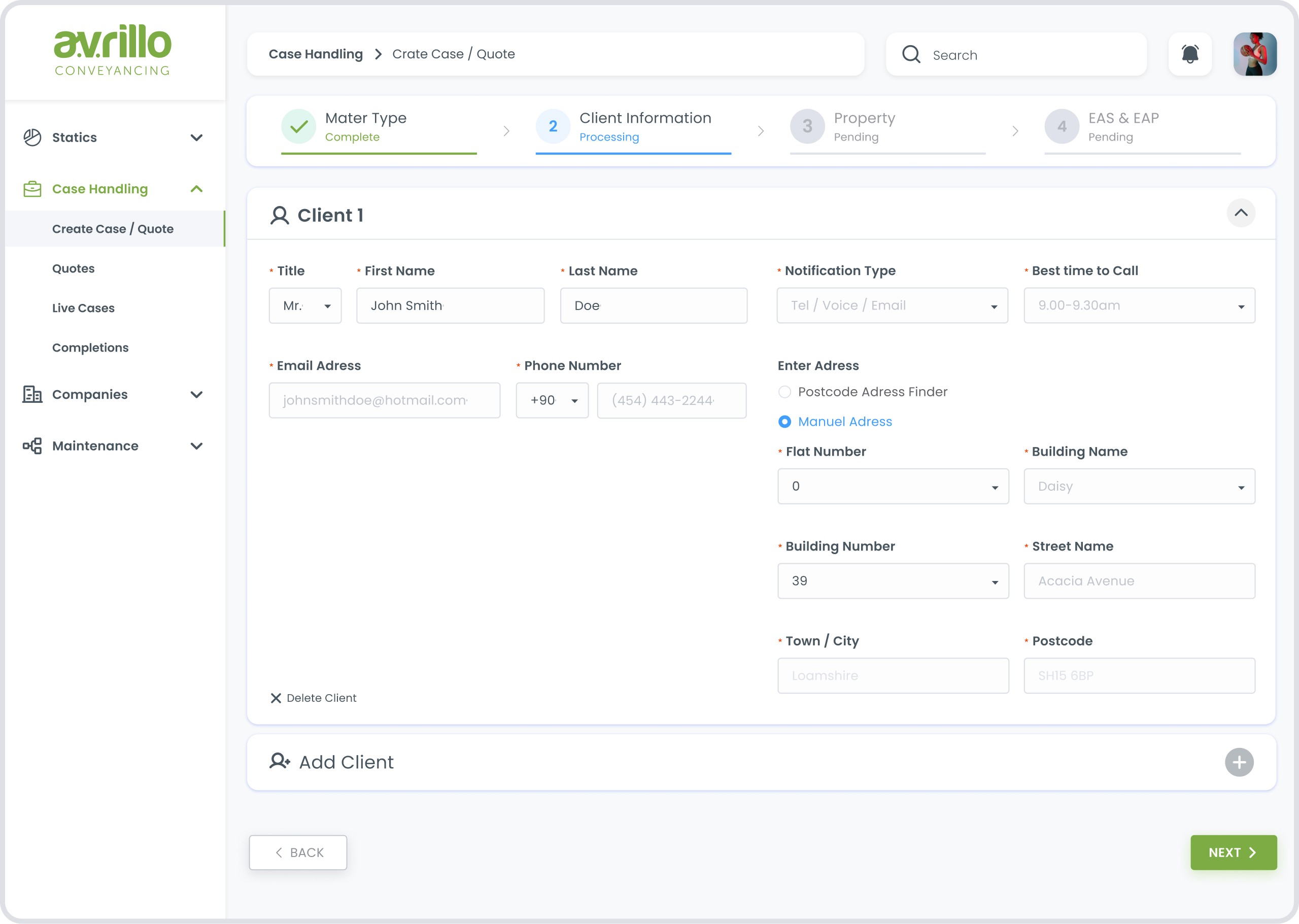Click the Case Handling briefcase icon

tap(32, 189)
